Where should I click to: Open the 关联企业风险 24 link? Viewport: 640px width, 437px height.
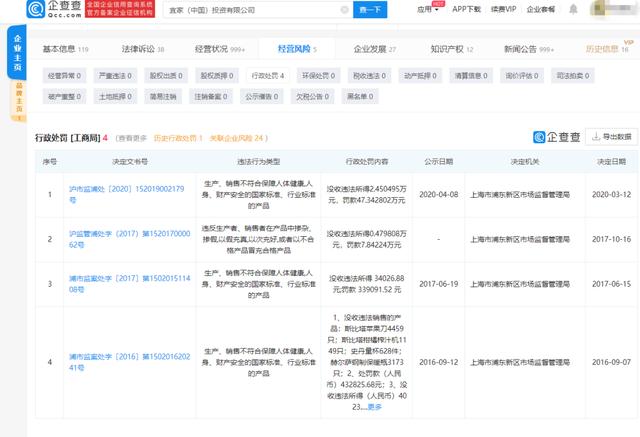pyautogui.click(x=236, y=138)
